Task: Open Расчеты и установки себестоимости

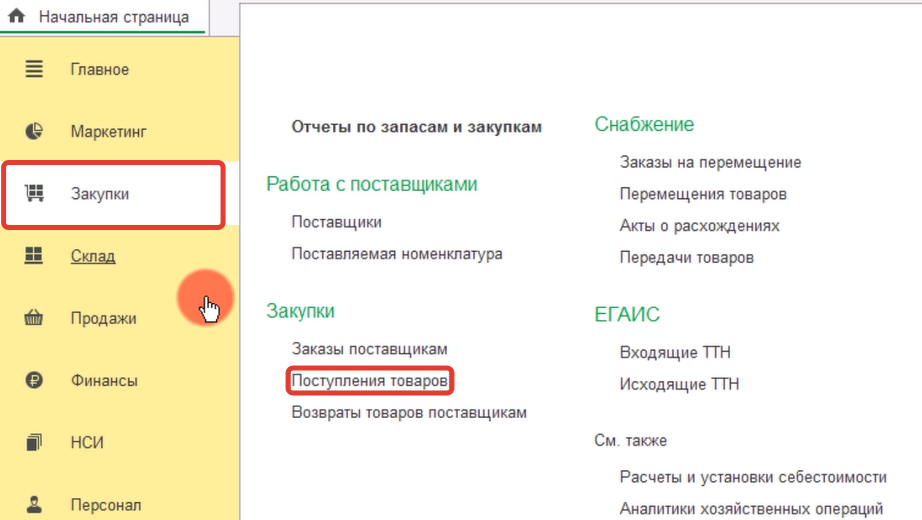Action: 753,476
